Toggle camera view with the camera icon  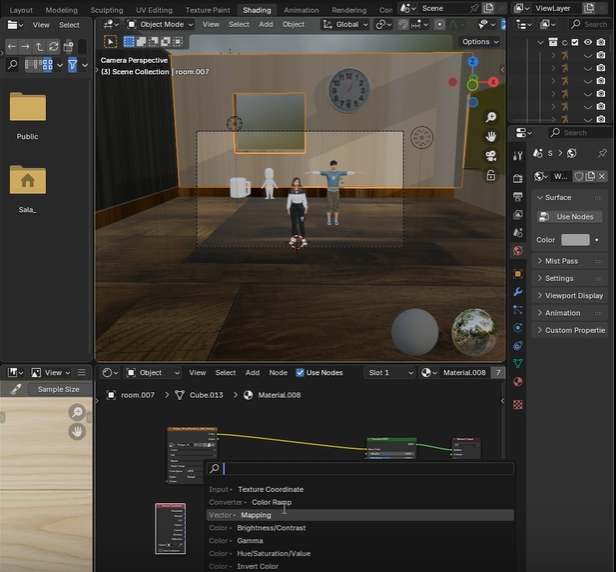click(491, 156)
